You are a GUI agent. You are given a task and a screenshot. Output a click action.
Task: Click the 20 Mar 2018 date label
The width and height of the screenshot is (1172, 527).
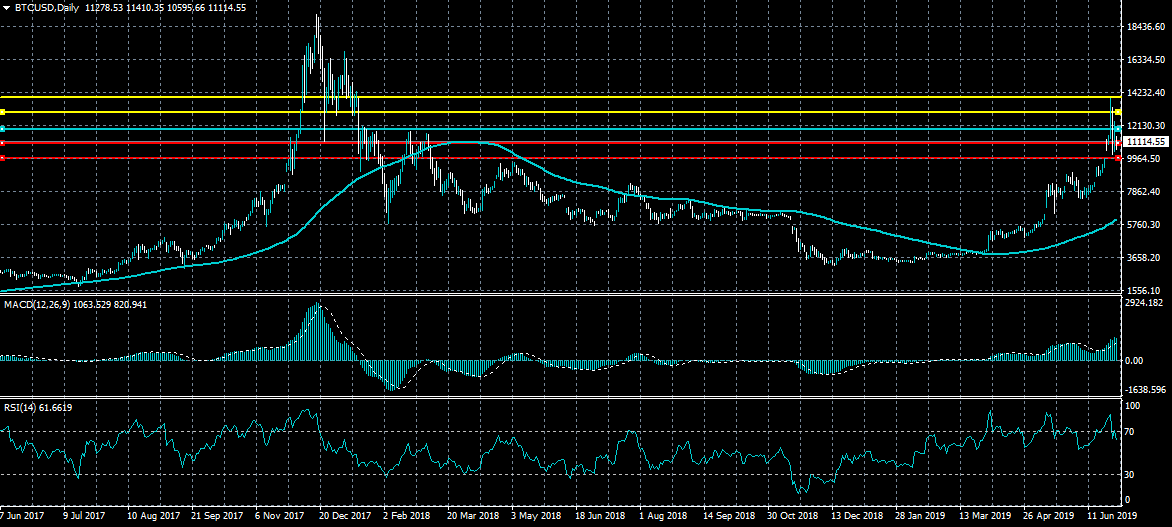pos(474,516)
